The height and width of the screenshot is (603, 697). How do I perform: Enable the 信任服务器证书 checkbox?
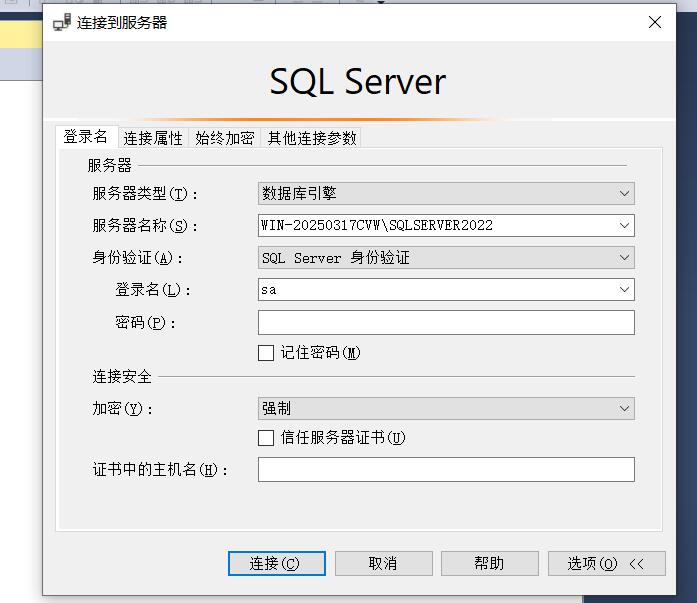pos(266,438)
